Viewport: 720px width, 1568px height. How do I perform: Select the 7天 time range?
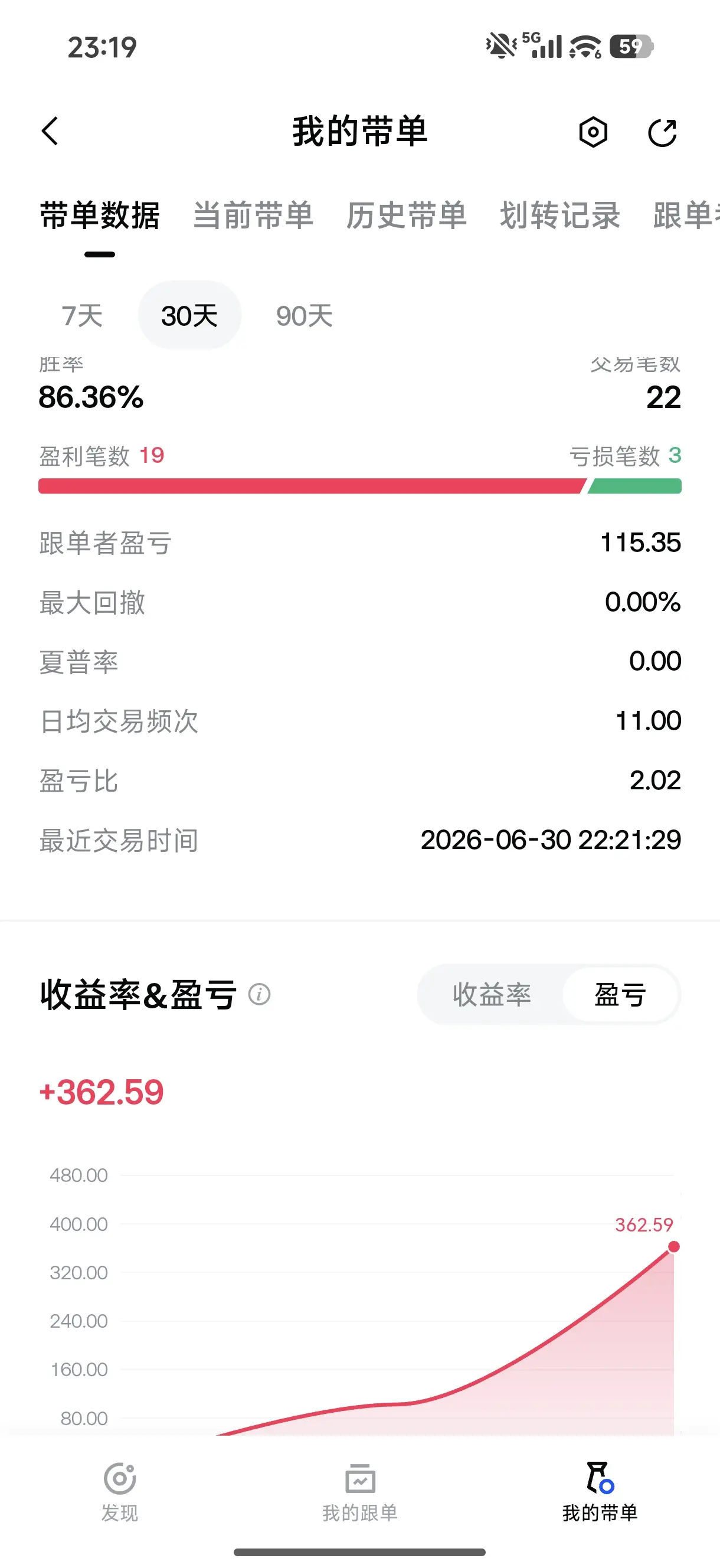82,316
